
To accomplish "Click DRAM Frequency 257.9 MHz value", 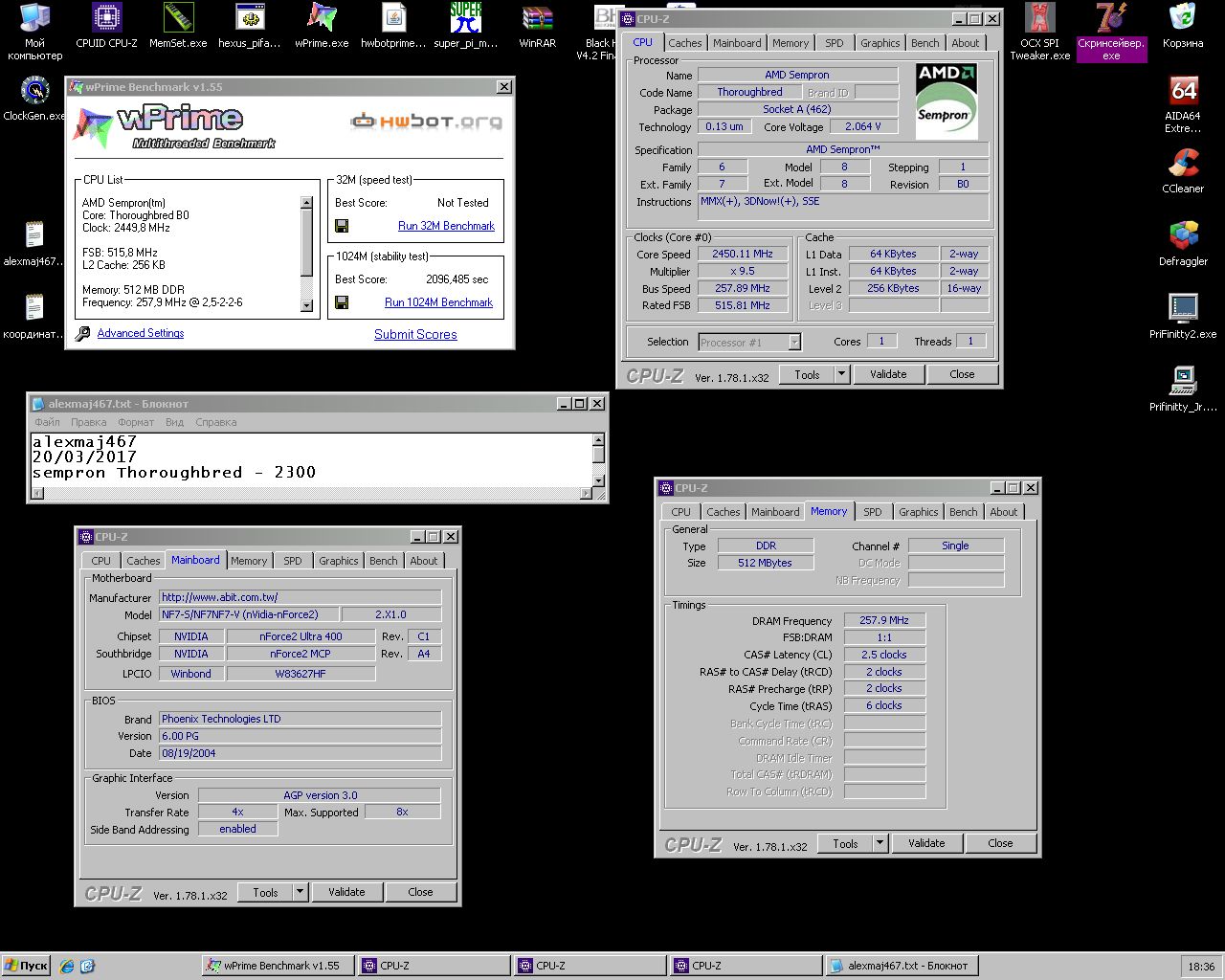I will pos(884,620).
